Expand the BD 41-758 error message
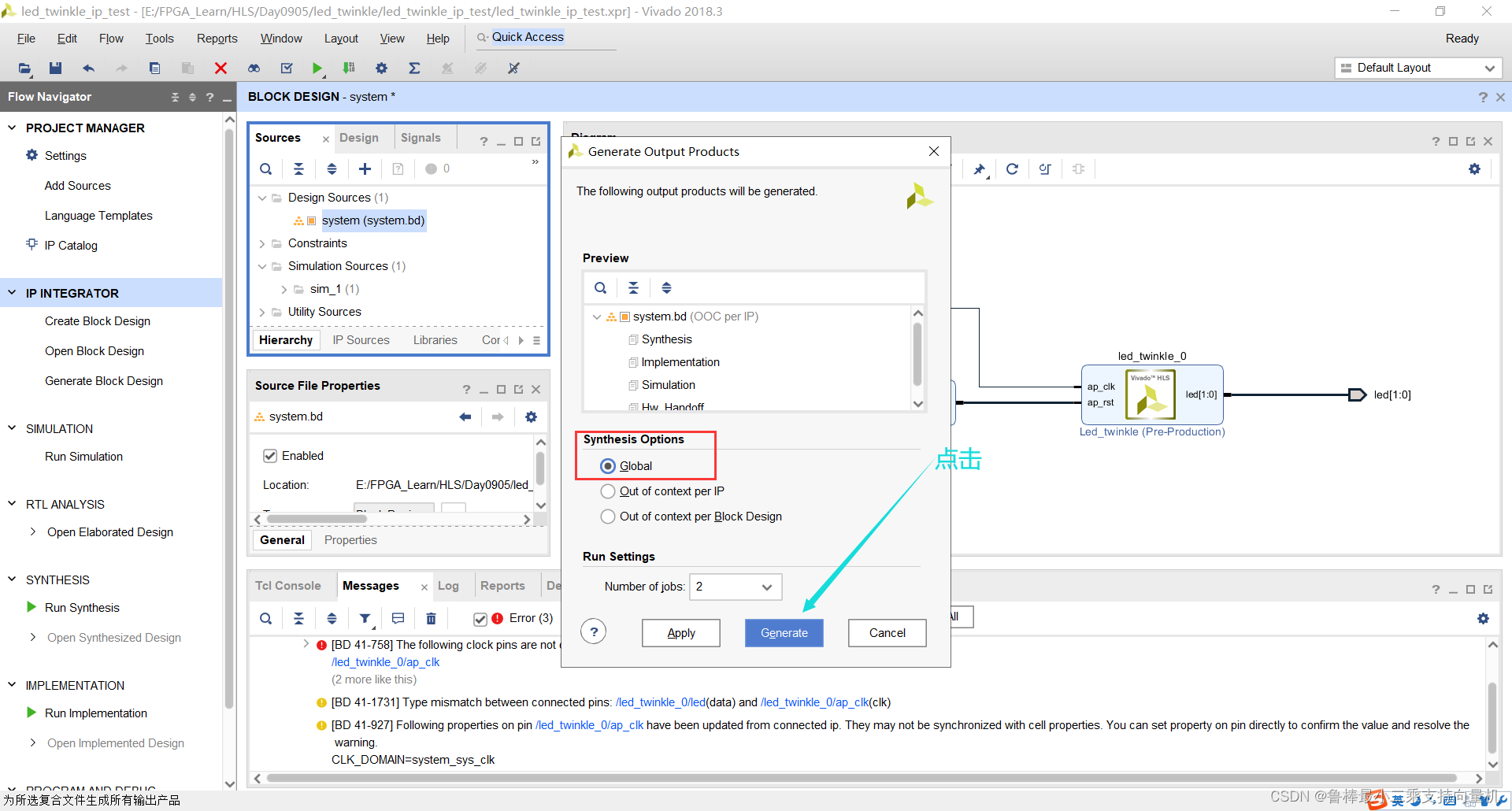The image size is (1512, 811). 306,644
